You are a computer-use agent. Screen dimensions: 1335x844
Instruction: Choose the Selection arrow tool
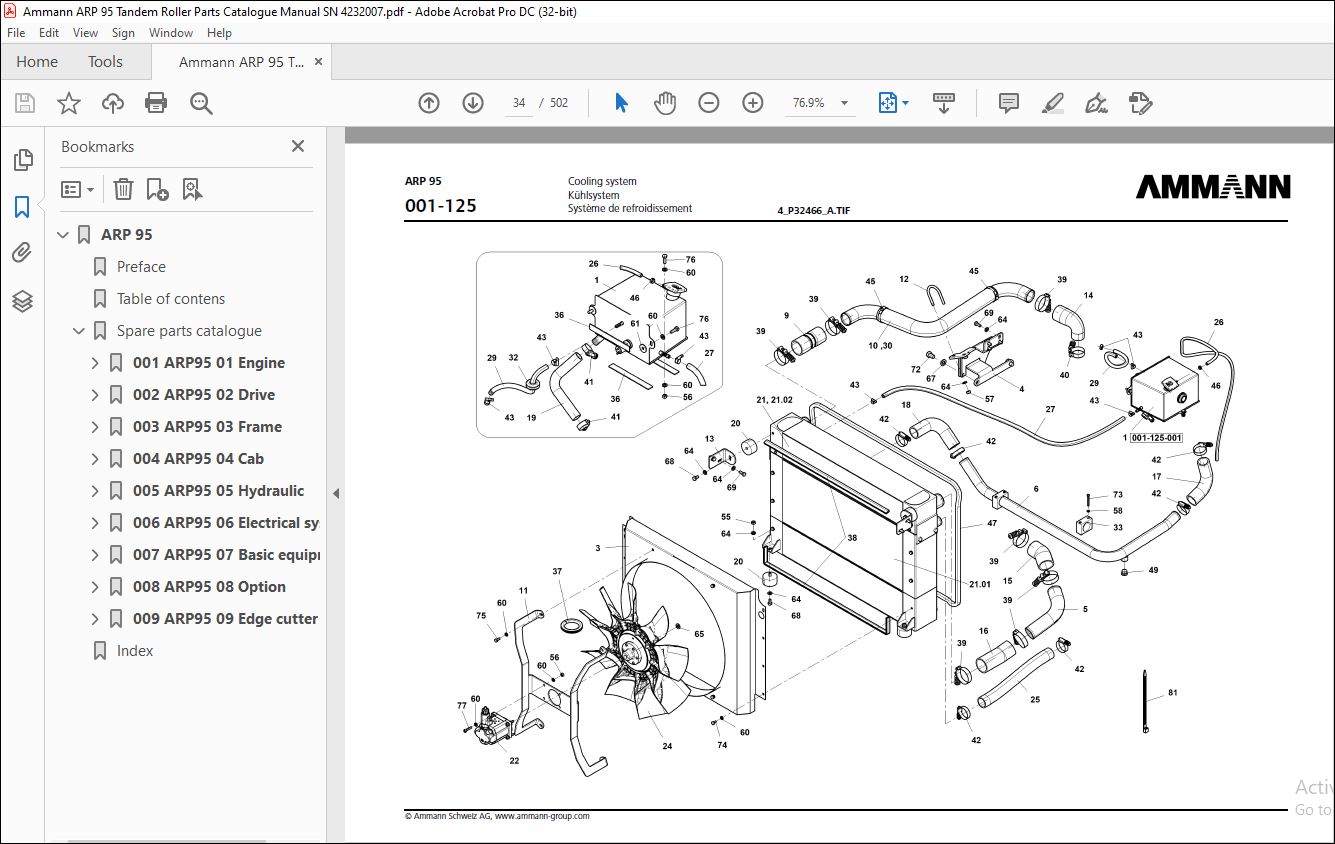[621, 103]
